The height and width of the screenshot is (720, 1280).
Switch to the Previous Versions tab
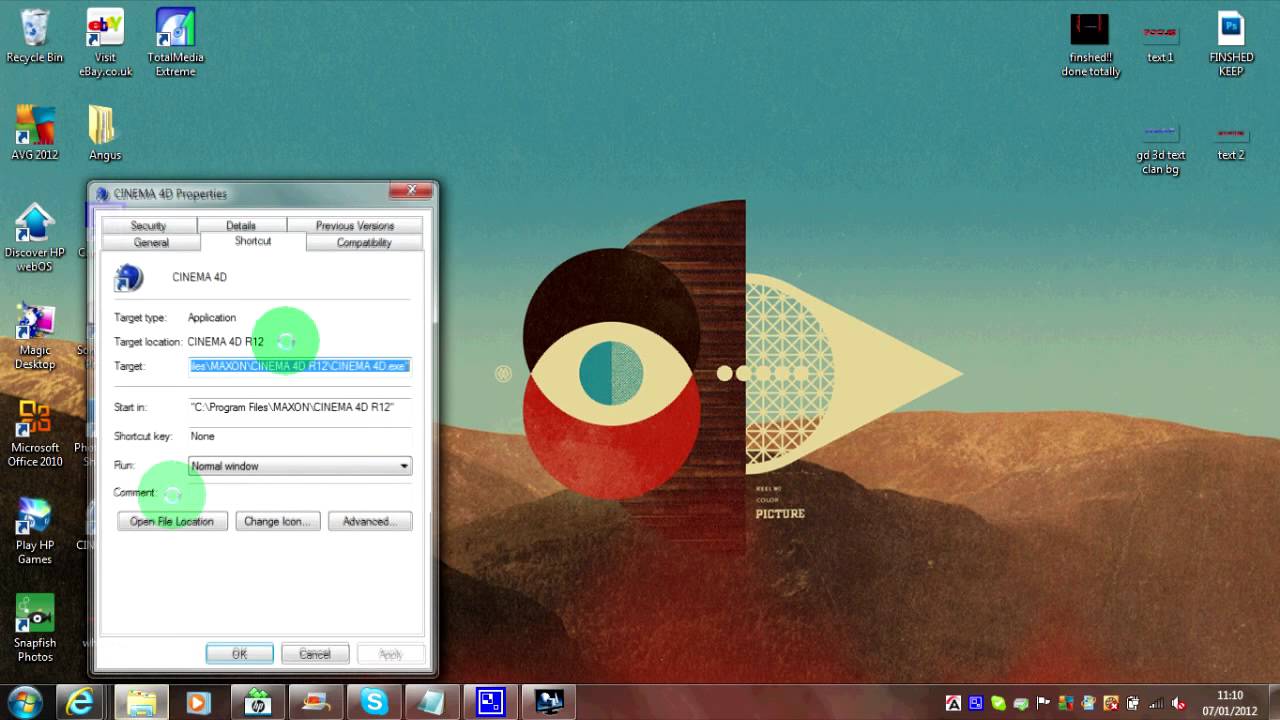[355, 226]
